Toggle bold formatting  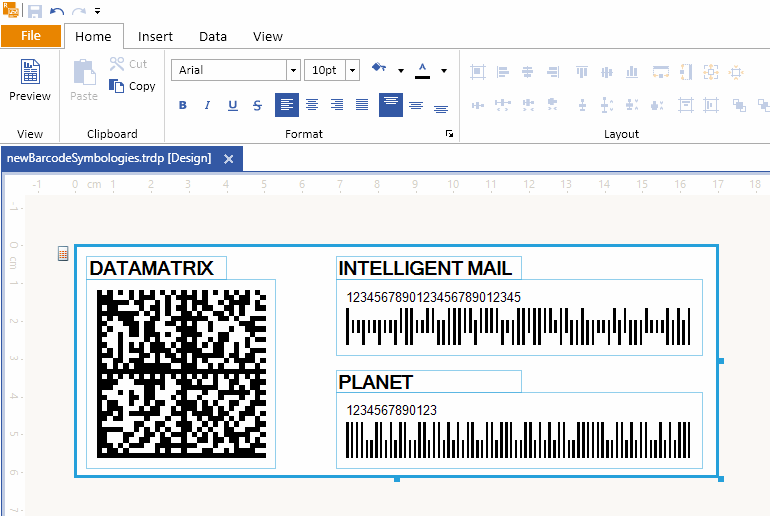[183, 105]
